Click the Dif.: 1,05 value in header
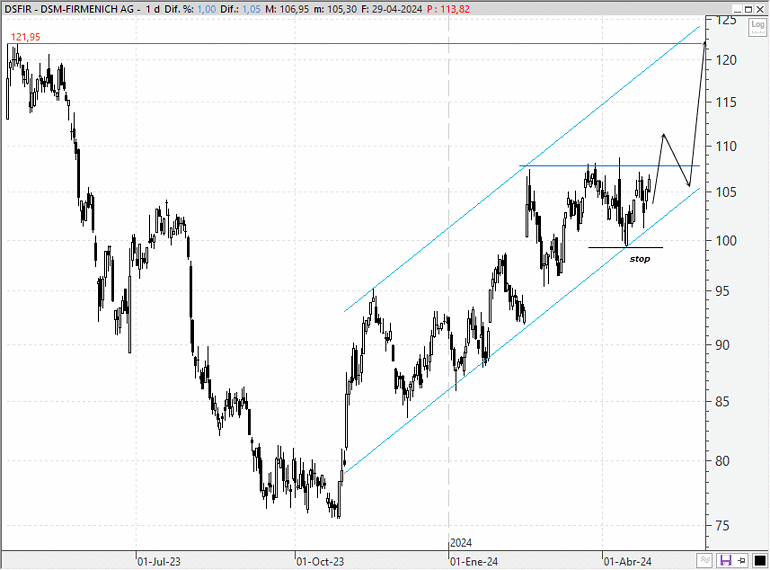The height and width of the screenshot is (570, 770). coord(240,9)
